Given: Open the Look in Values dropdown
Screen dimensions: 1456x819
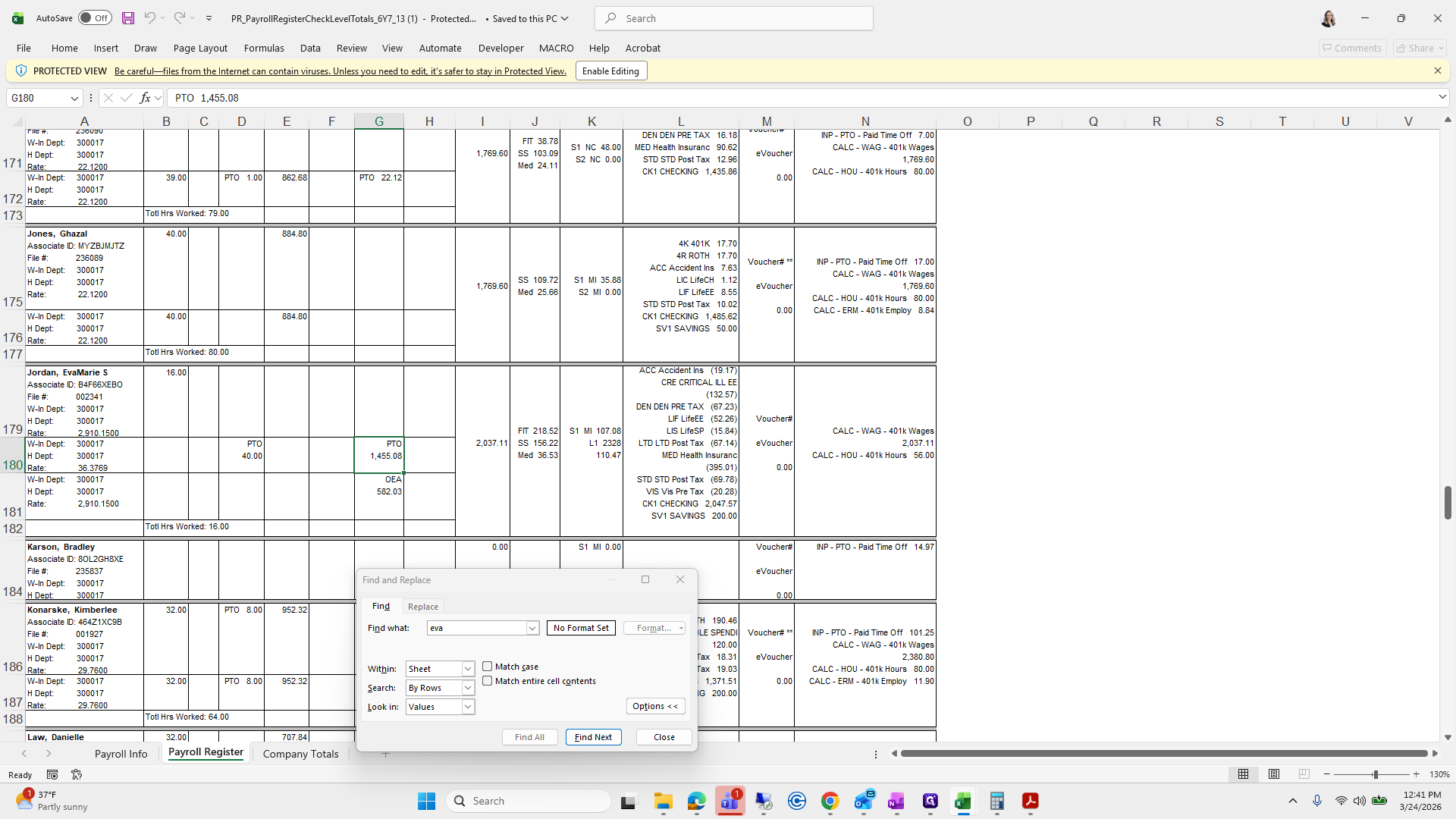Looking at the screenshot, I should point(468,707).
